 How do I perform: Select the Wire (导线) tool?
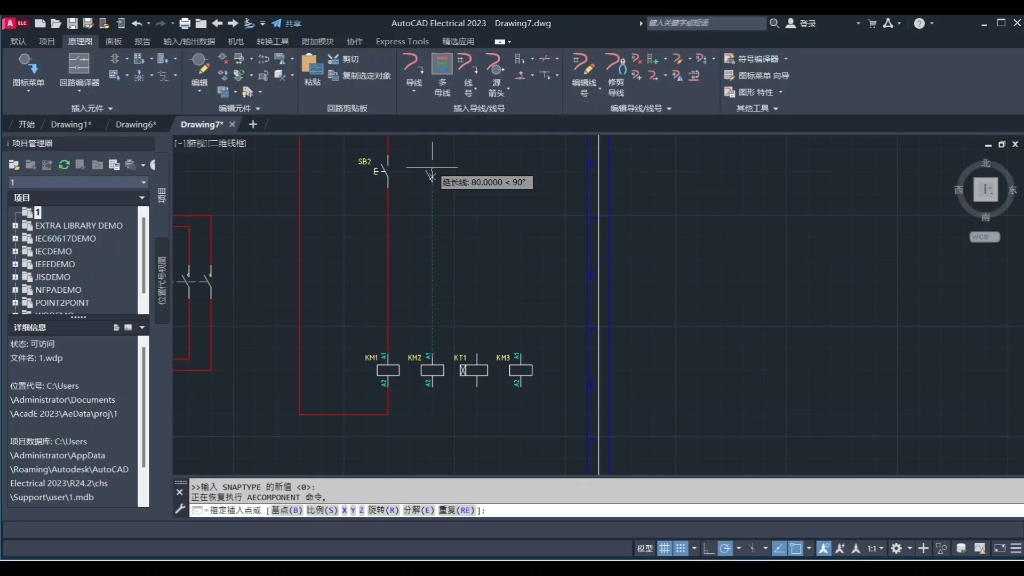pyautogui.click(x=413, y=71)
